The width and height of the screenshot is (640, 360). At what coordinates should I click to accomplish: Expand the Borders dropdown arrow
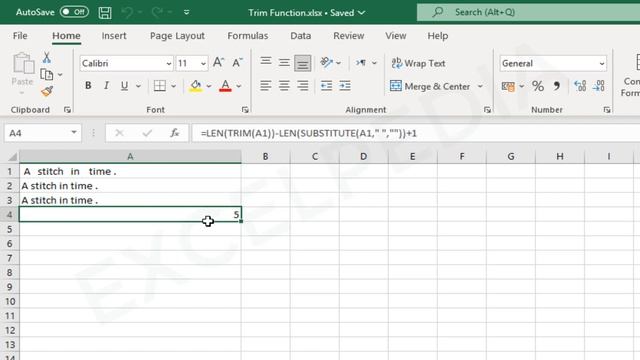173,86
